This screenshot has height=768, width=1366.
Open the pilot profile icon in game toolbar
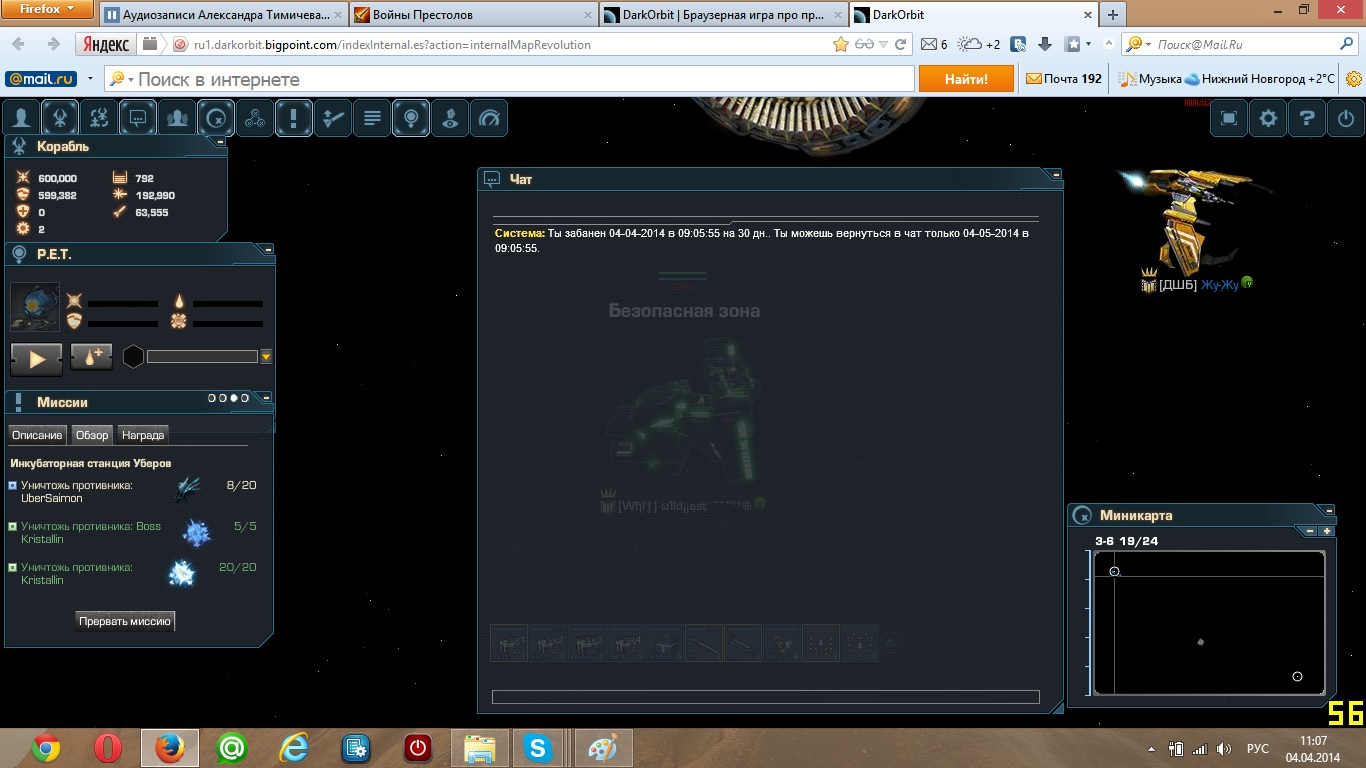click(22, 118)
